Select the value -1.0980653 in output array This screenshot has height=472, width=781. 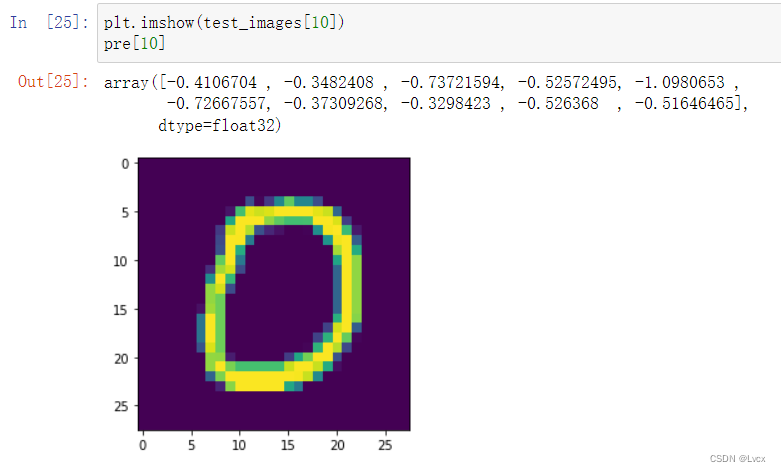point(680,82)
